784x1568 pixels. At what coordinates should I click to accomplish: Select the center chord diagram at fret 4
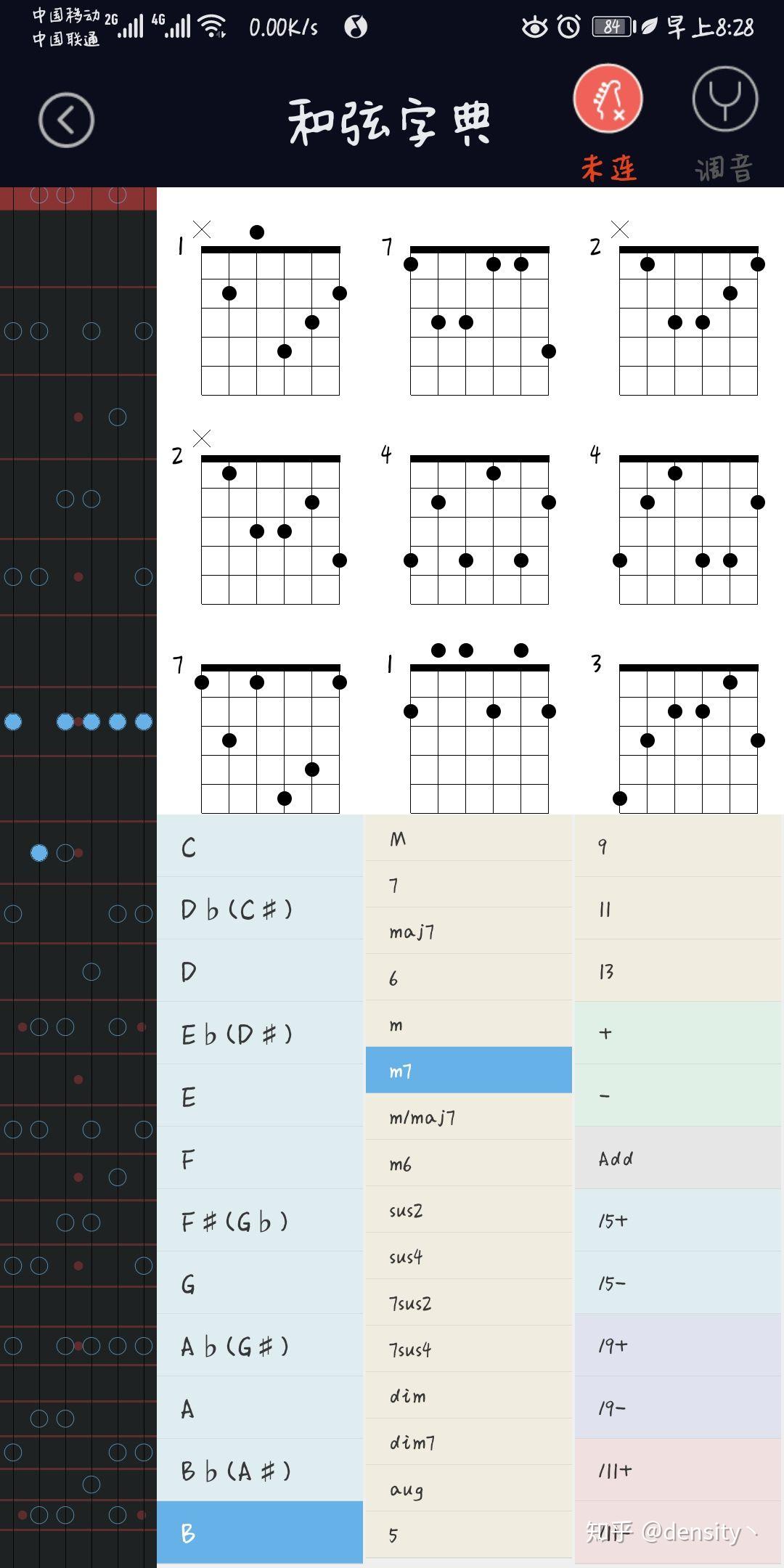pos(470,525)
